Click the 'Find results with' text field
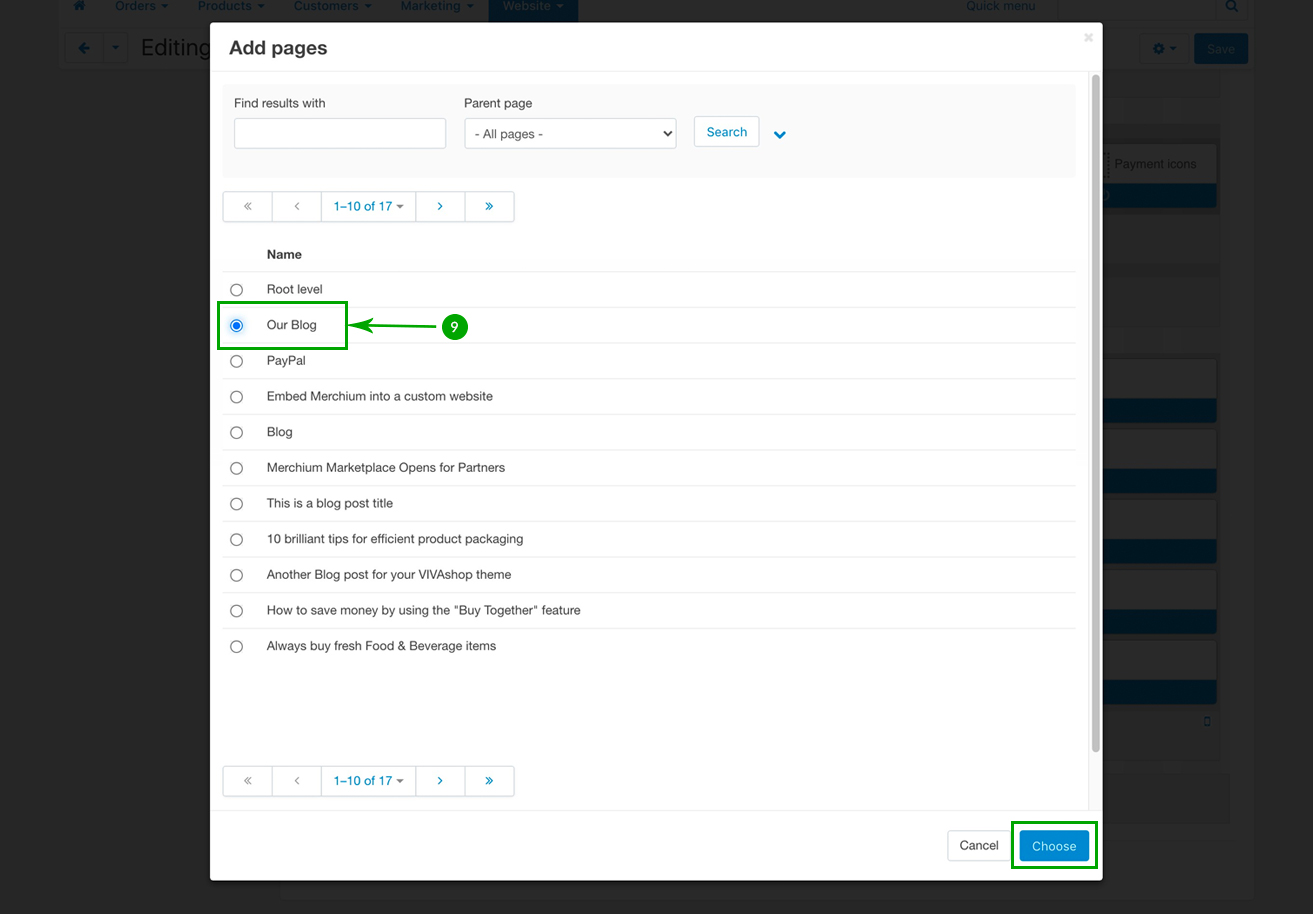 (340, 134)
